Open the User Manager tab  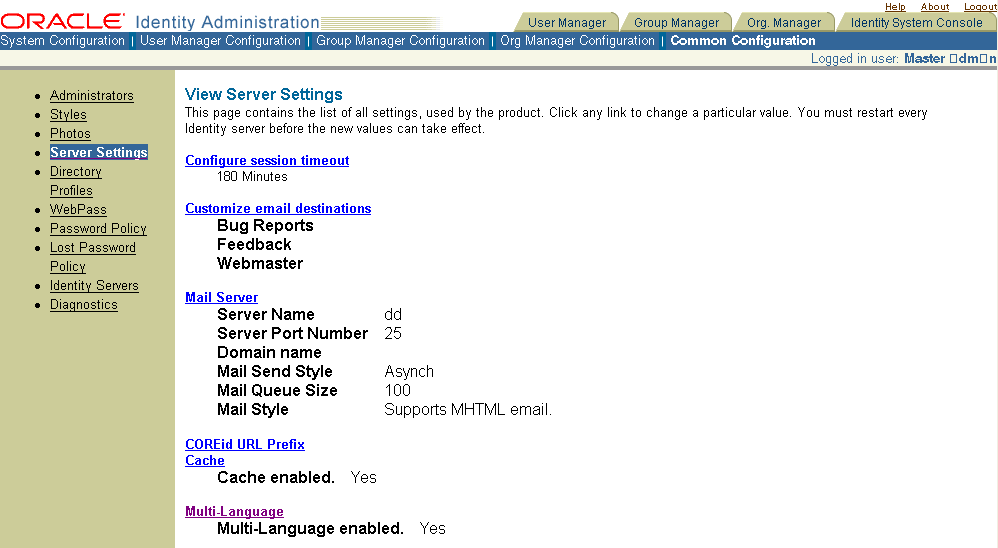coord(567,23)
